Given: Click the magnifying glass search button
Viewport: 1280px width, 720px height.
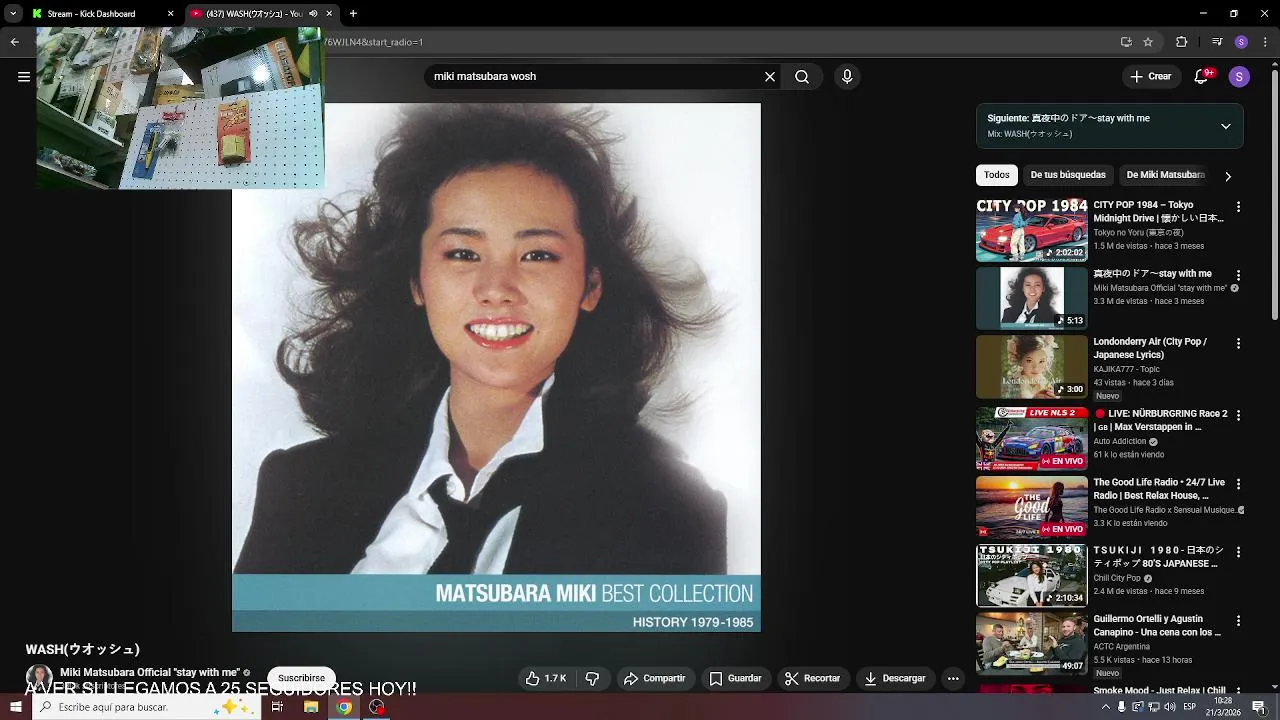Looking at the screenshot, I should (802, 77).
